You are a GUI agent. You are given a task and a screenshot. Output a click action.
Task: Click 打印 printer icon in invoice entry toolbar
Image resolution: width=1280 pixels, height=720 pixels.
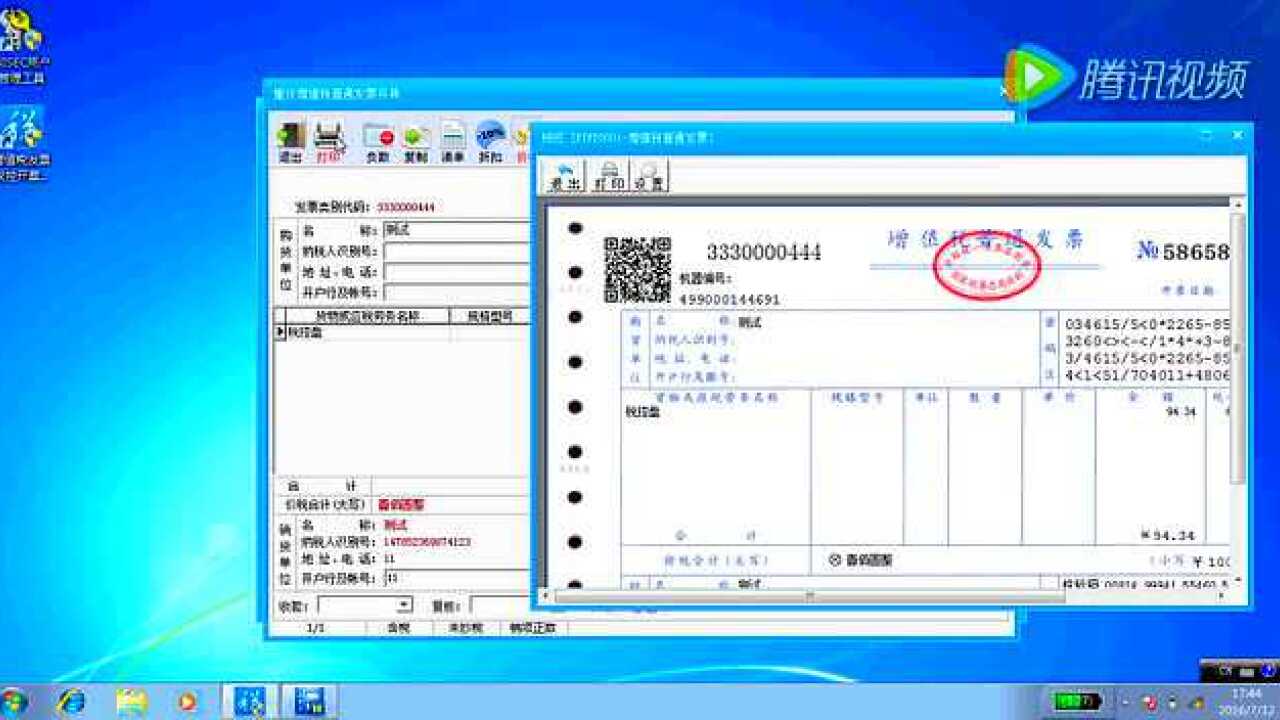point(329,143)
